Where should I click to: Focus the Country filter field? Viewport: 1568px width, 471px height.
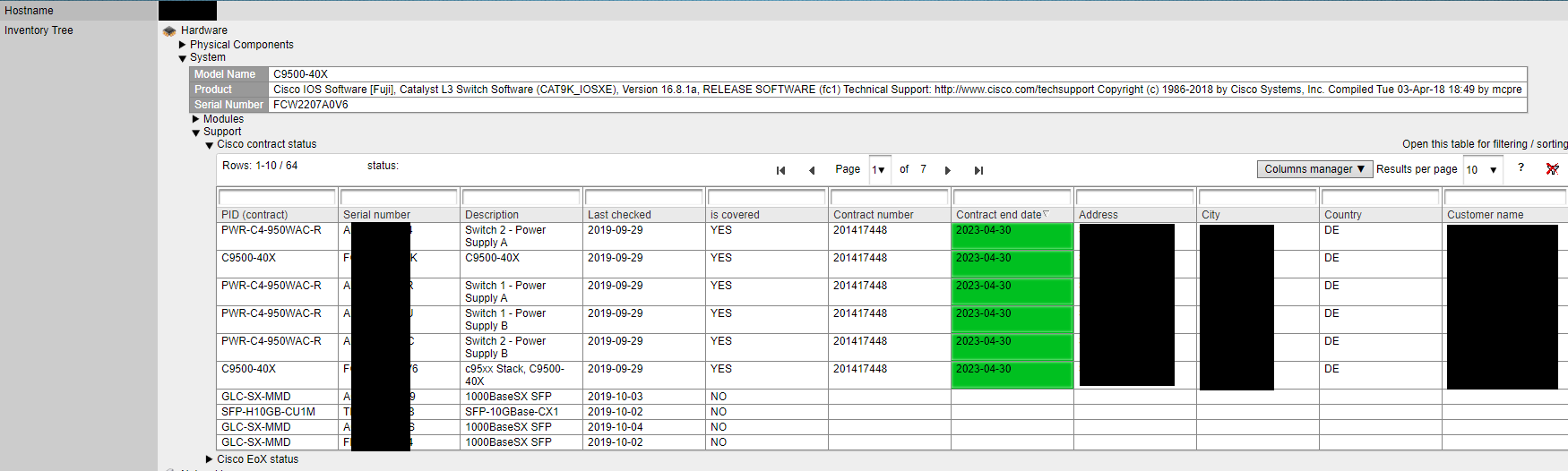coord(1381,197)
